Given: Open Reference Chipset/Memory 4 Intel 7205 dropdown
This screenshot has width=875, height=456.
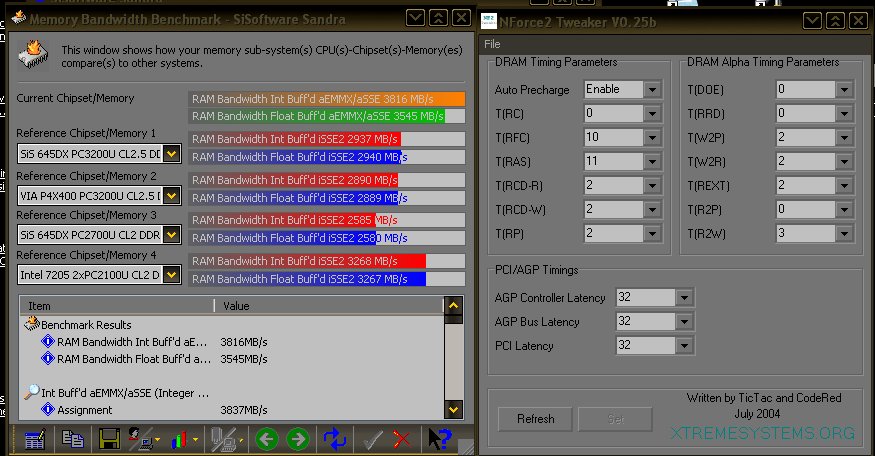Looking at the screenshot, I should click(172, 275).
